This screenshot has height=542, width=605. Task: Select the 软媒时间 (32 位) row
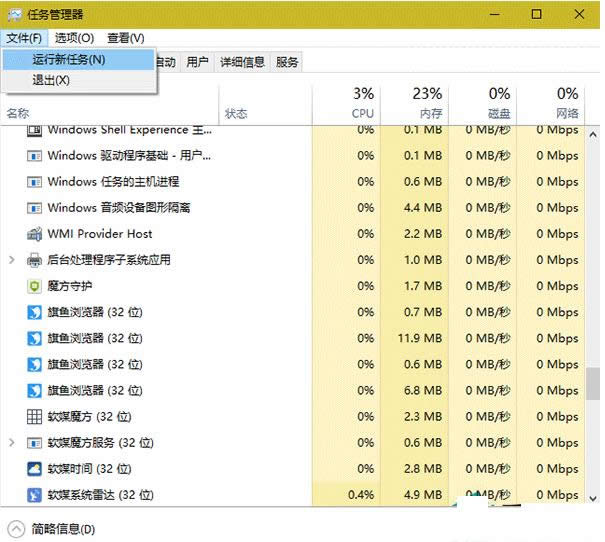click(x=293, y=469)
